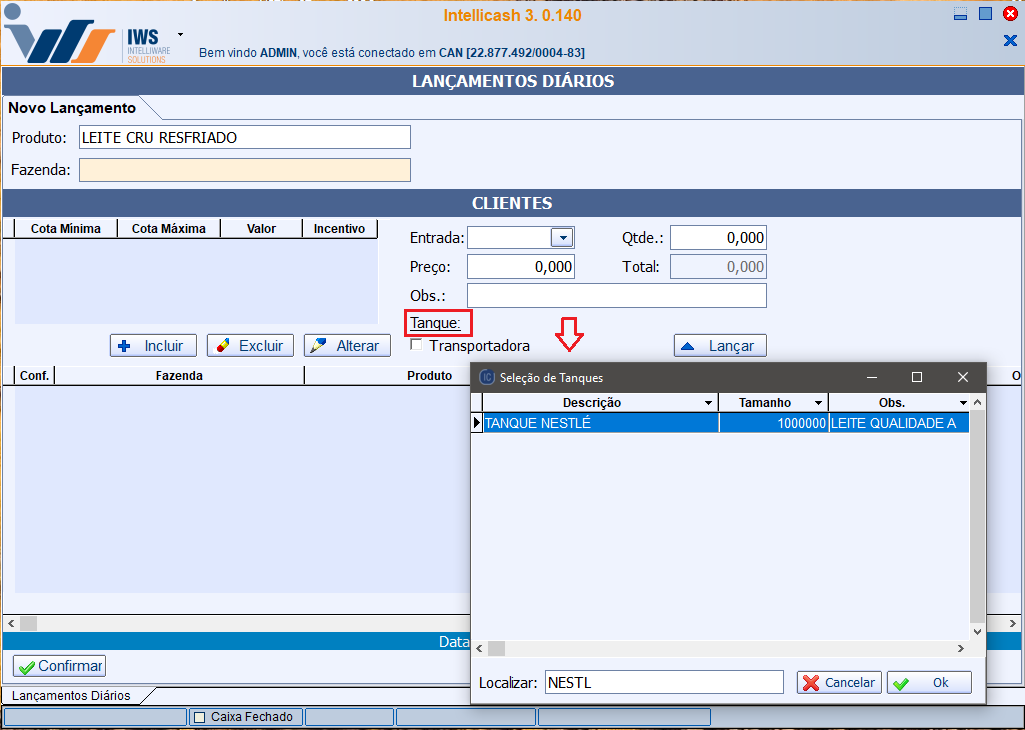Toggle the Caixa Fechado checkbox
This screenshot has height=730, width=1025.
[x=200, y=717]
